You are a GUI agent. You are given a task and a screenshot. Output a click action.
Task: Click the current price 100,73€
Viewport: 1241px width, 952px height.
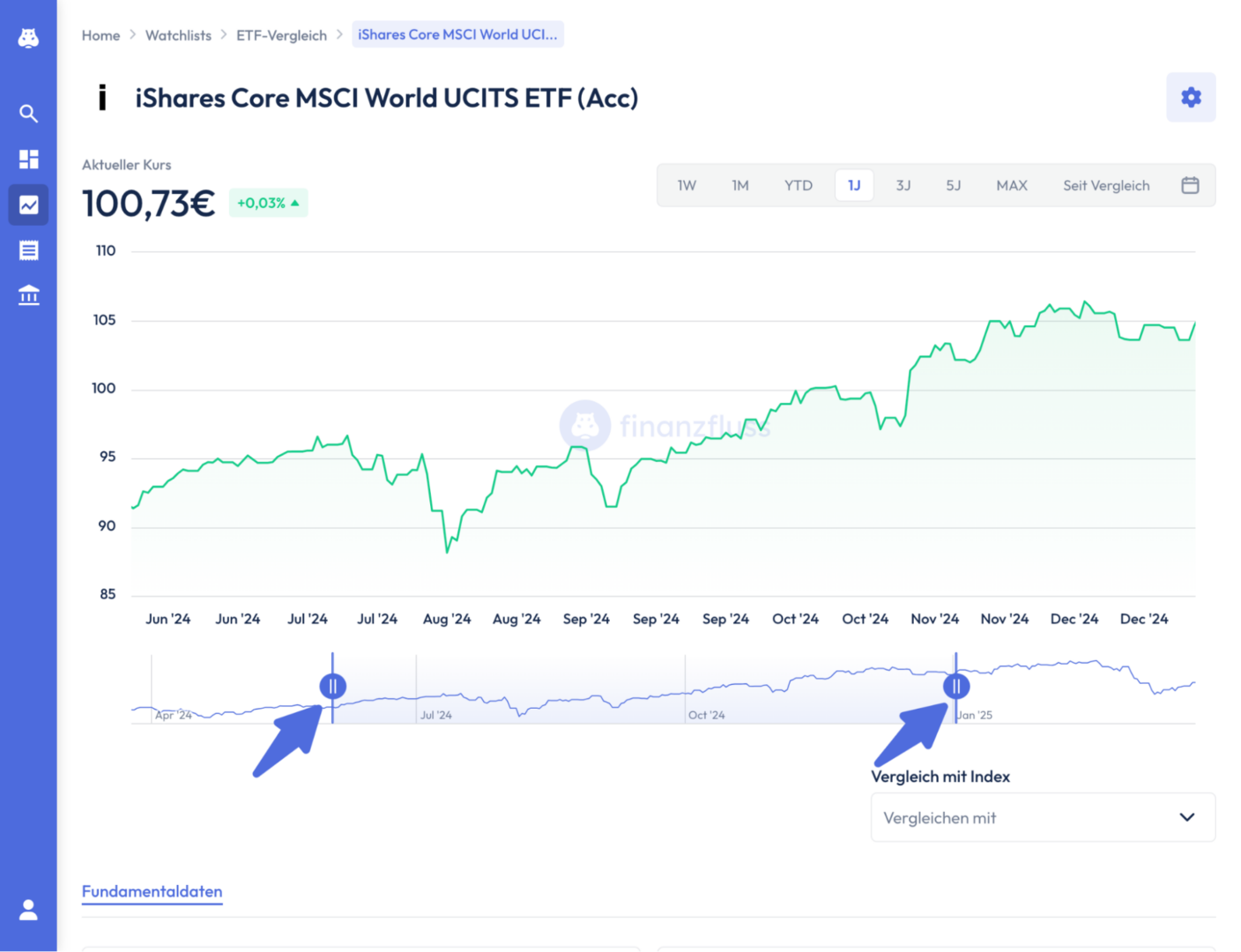click(x=148, y=204)
